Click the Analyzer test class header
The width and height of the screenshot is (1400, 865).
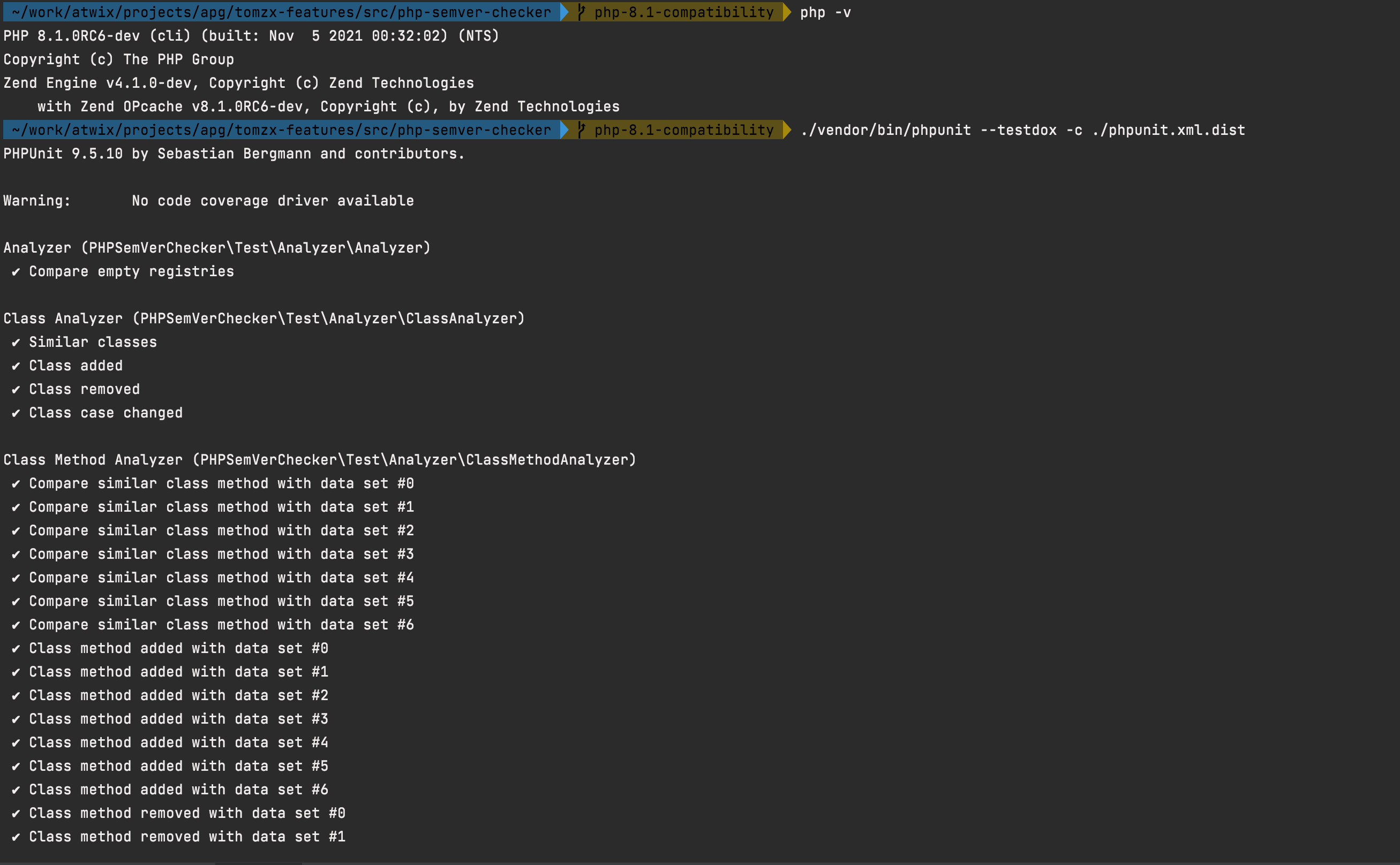[x=217, y=248]
